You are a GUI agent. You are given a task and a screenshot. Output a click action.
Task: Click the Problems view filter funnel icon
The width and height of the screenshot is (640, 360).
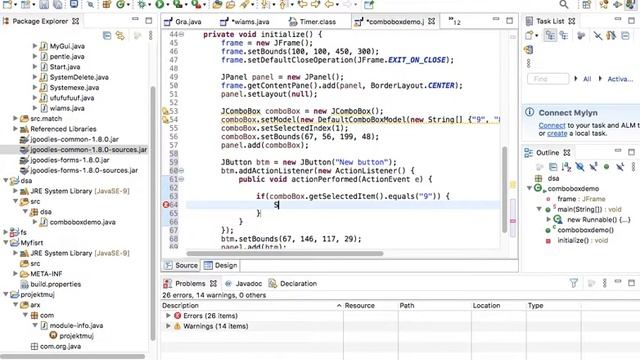click(573, 283)
